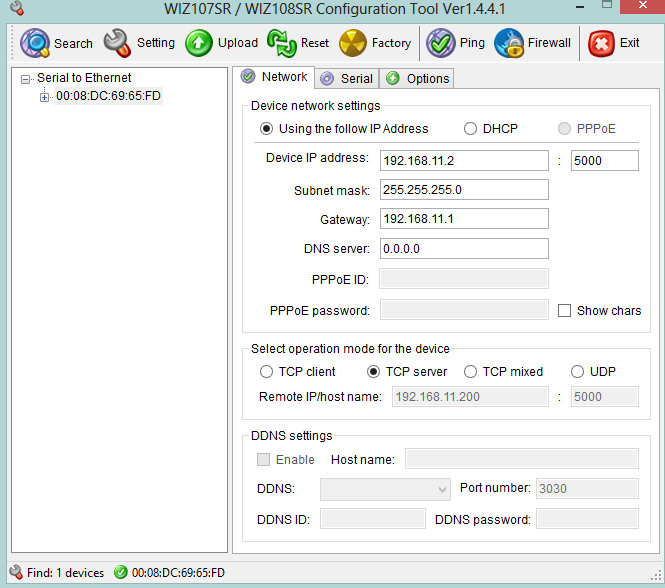Switch to the Options tab

417,79
